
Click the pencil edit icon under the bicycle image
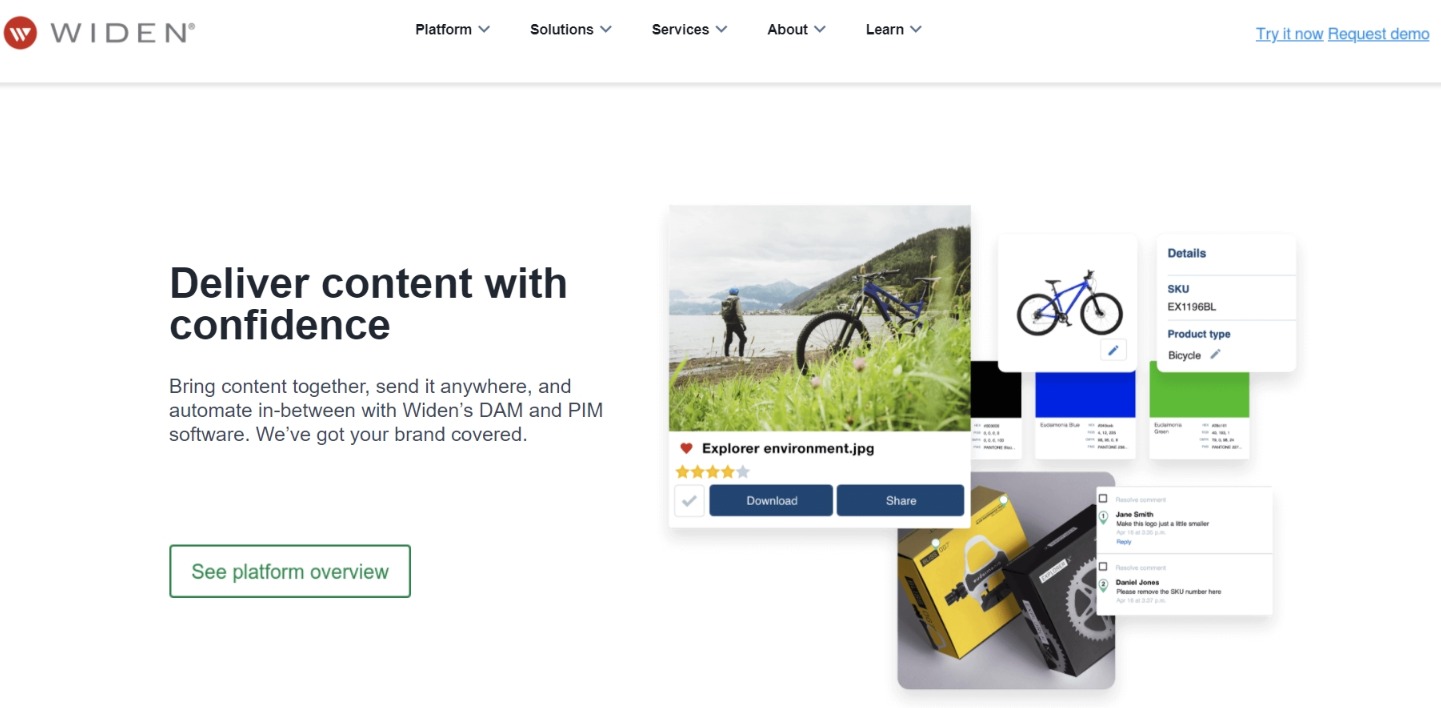tap(1113, 350)
